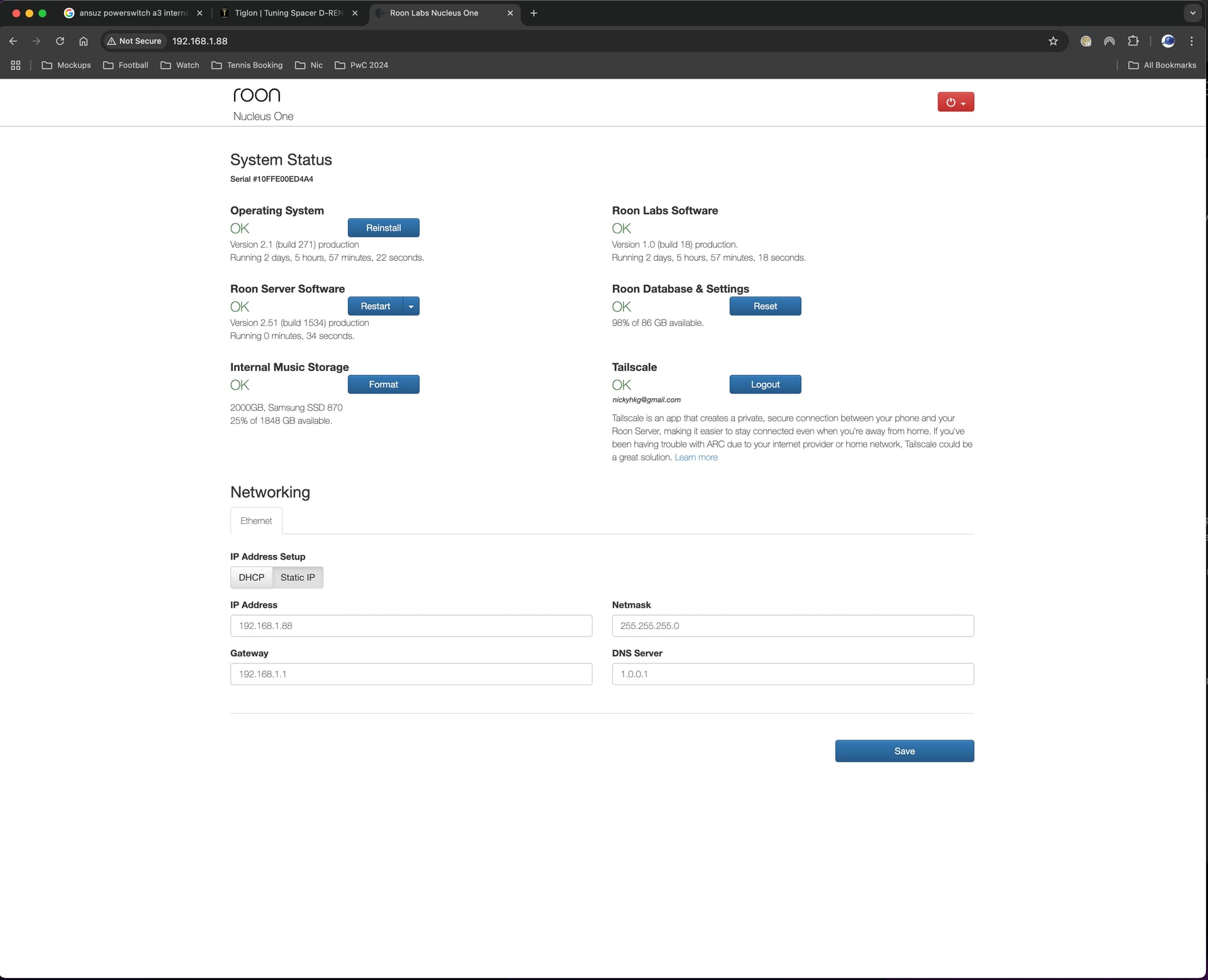
Task: Focus the Netmask field
Action: coord(793,626)
